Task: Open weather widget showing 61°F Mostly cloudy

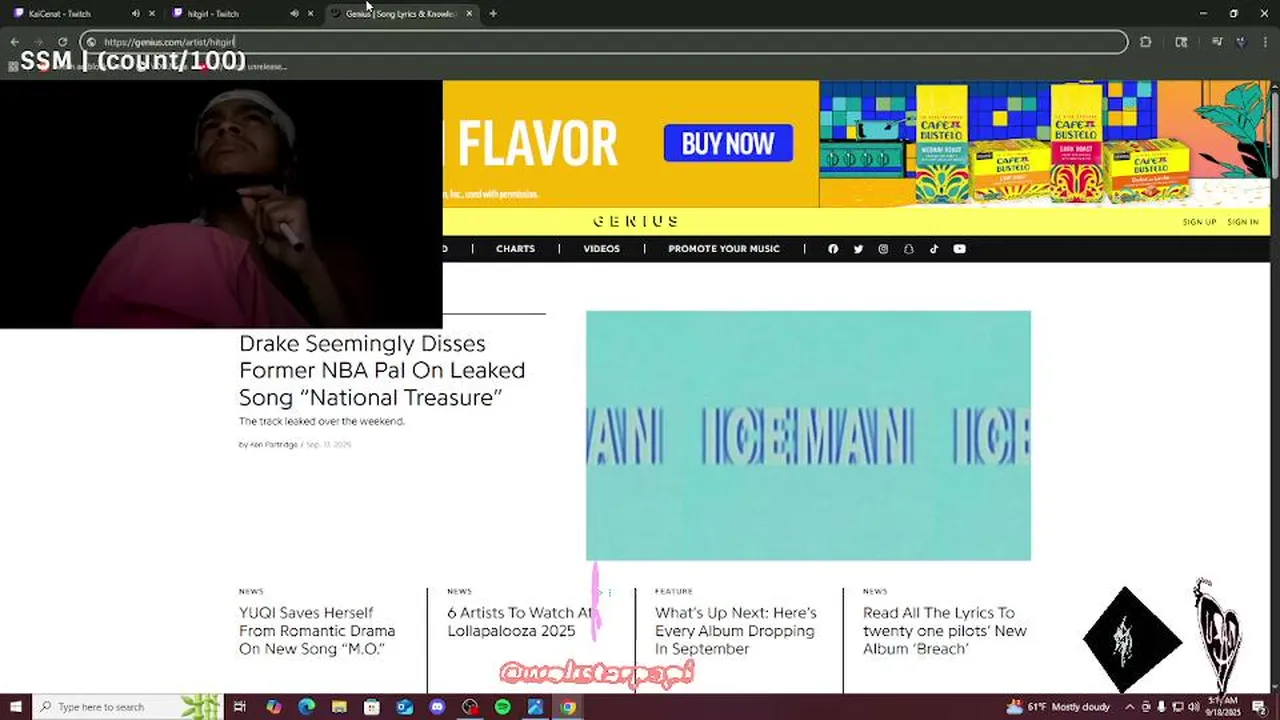Action: [x=1058, y=707]
